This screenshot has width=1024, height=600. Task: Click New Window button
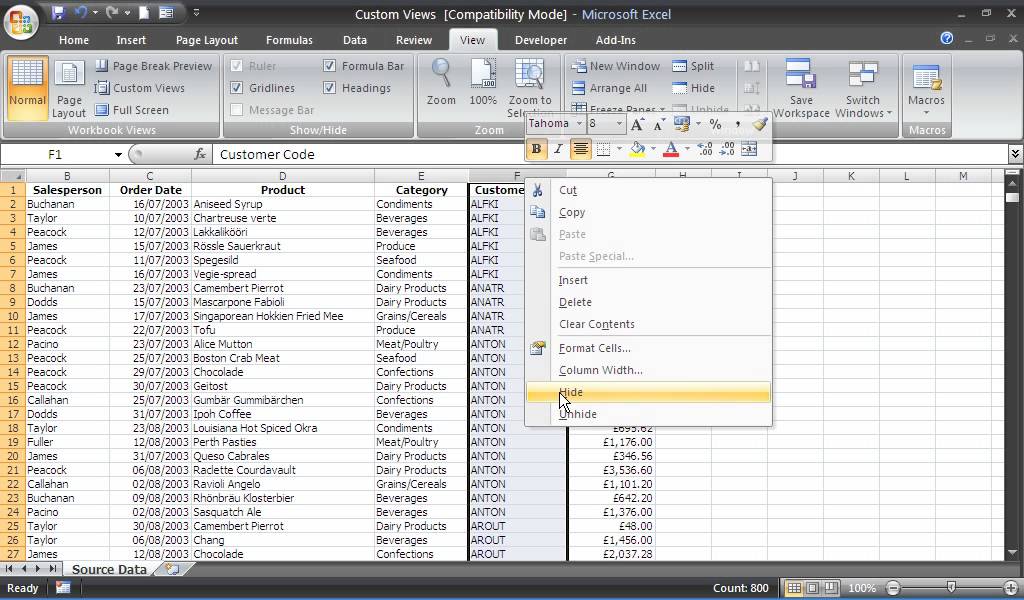coord(616,65)
